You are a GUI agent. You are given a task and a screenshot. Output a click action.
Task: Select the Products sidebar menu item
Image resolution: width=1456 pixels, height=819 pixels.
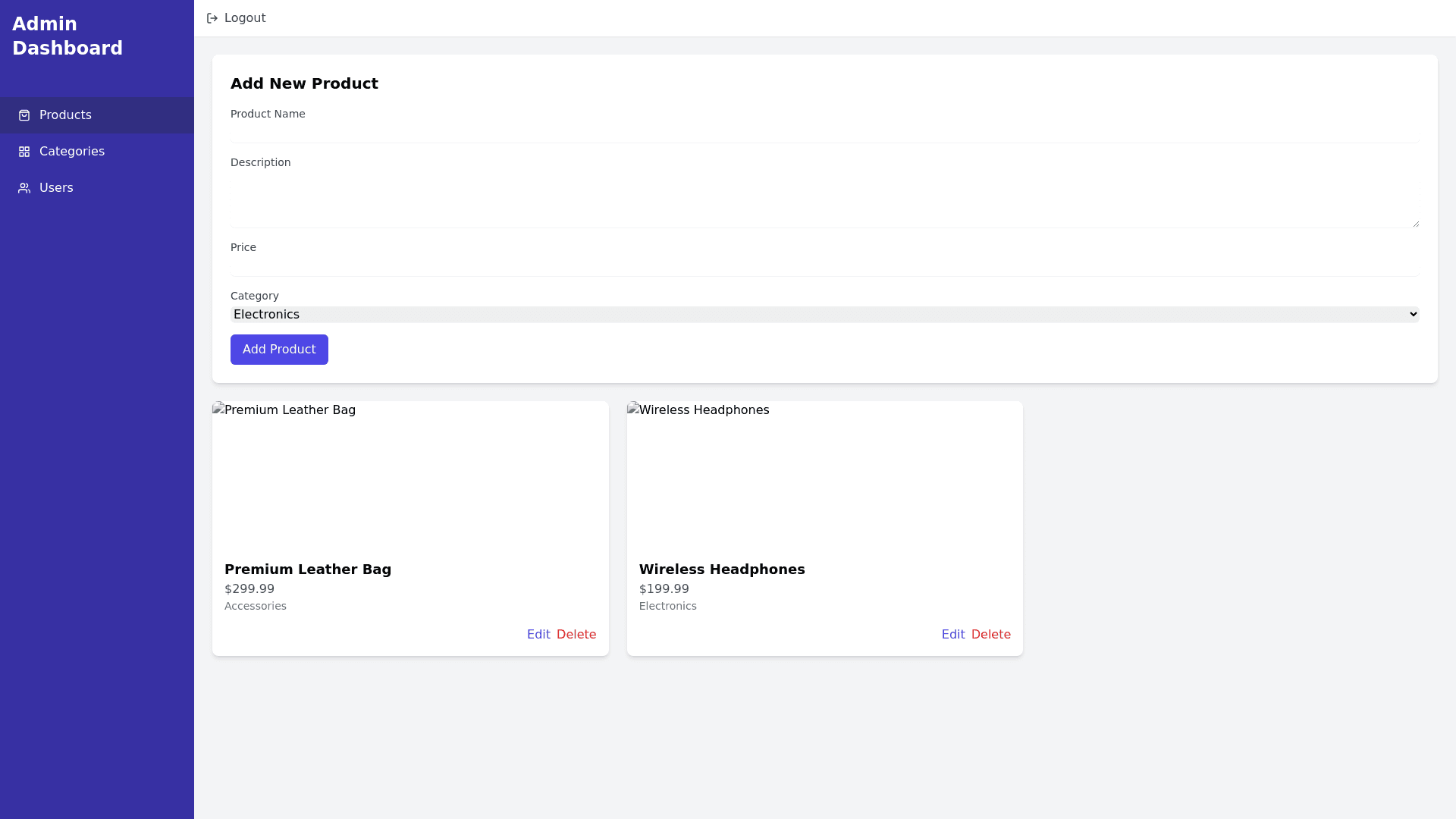click(x=65, y=115)
